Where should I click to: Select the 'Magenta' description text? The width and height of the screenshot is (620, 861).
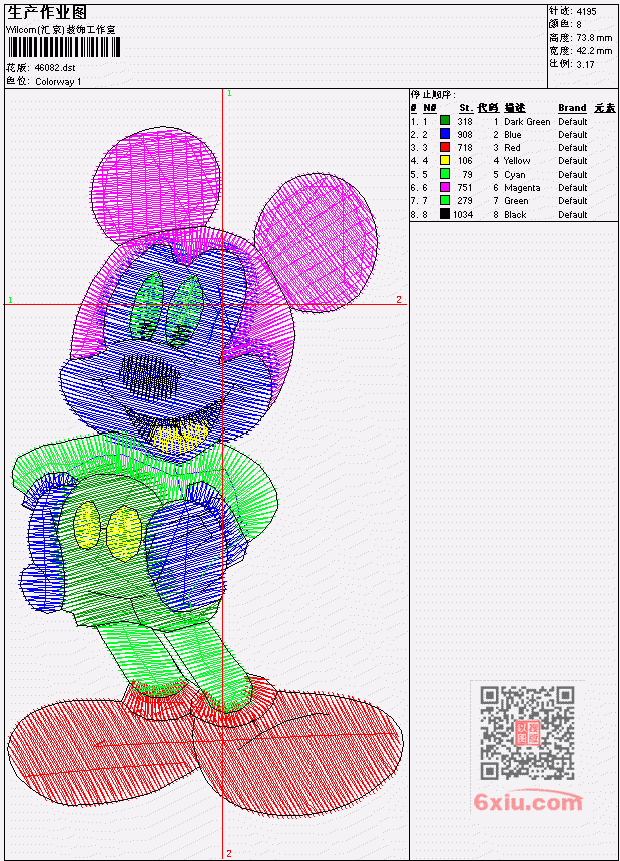[x=522, y=188]
